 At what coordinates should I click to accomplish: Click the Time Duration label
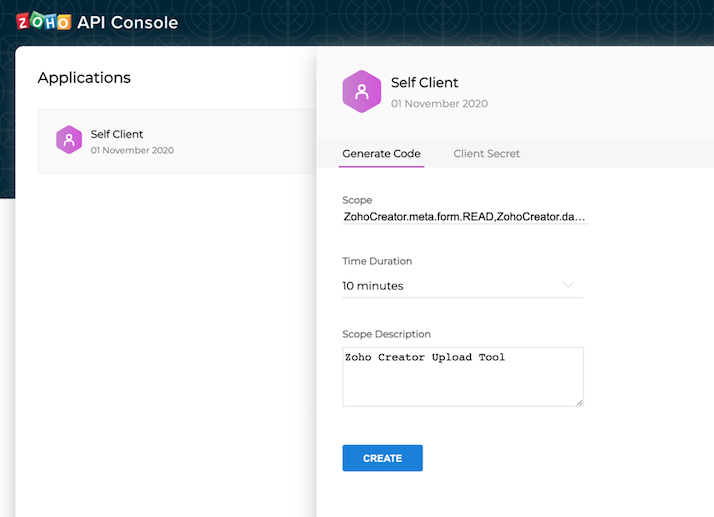point(377,261)
